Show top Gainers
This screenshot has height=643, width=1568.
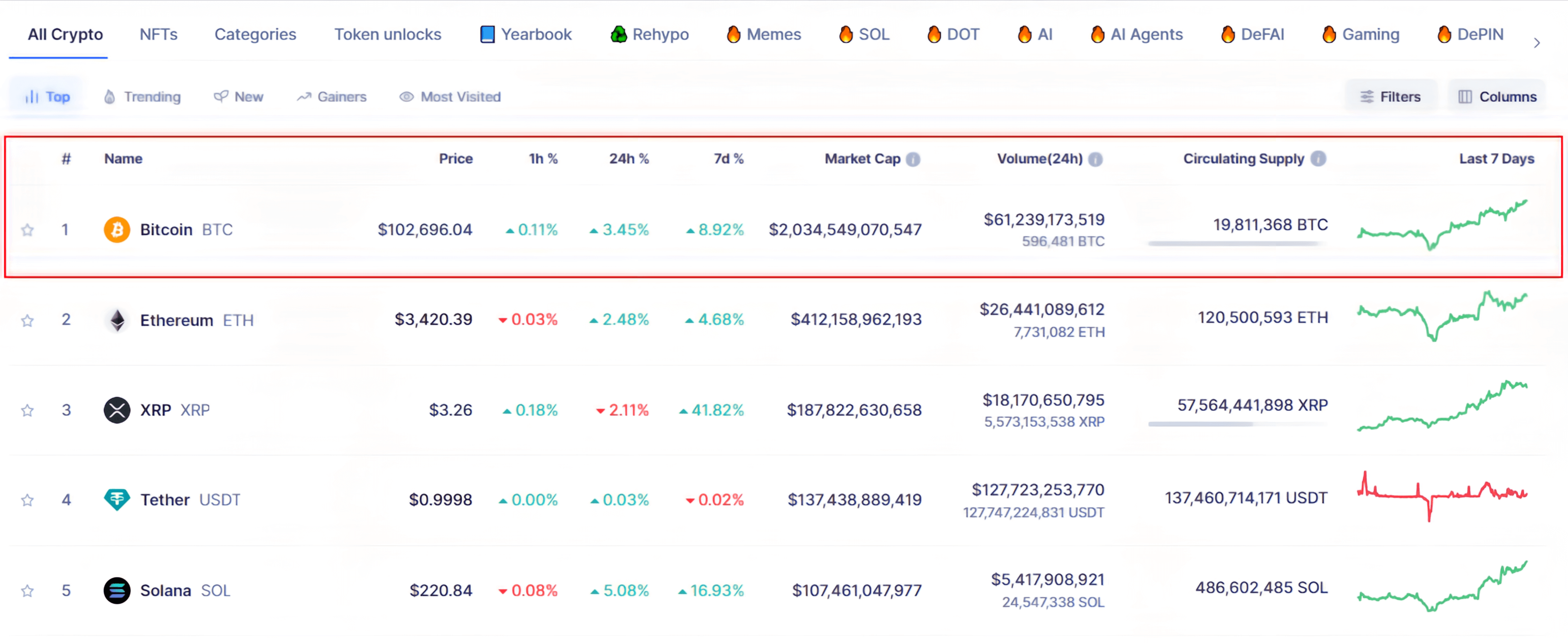point(332,97)
